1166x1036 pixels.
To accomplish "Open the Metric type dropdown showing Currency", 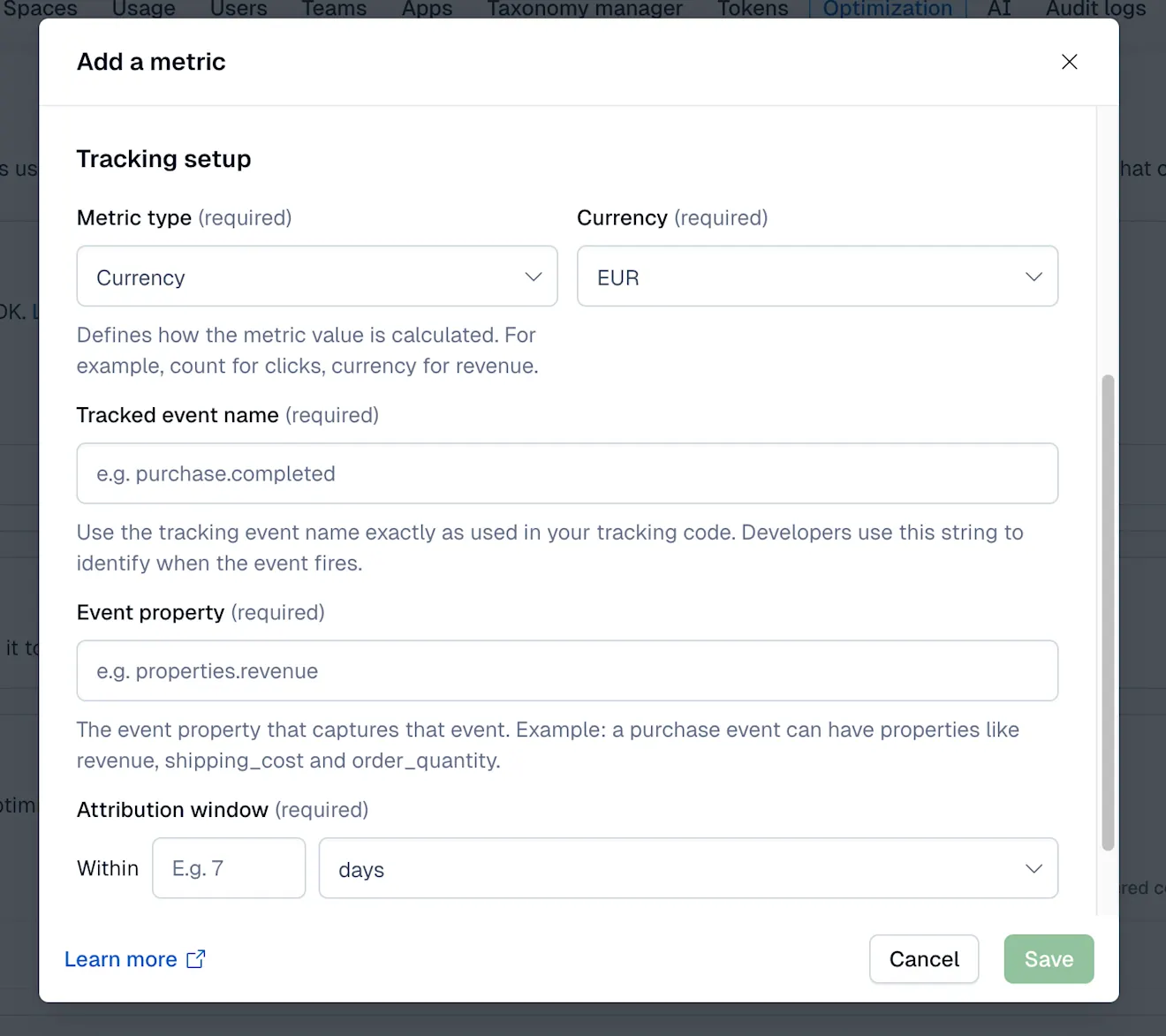I will pyautogui.click(x=316, y=276).
